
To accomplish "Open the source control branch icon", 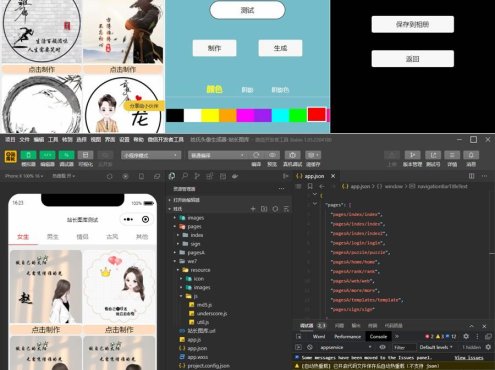I will point(197,176).
